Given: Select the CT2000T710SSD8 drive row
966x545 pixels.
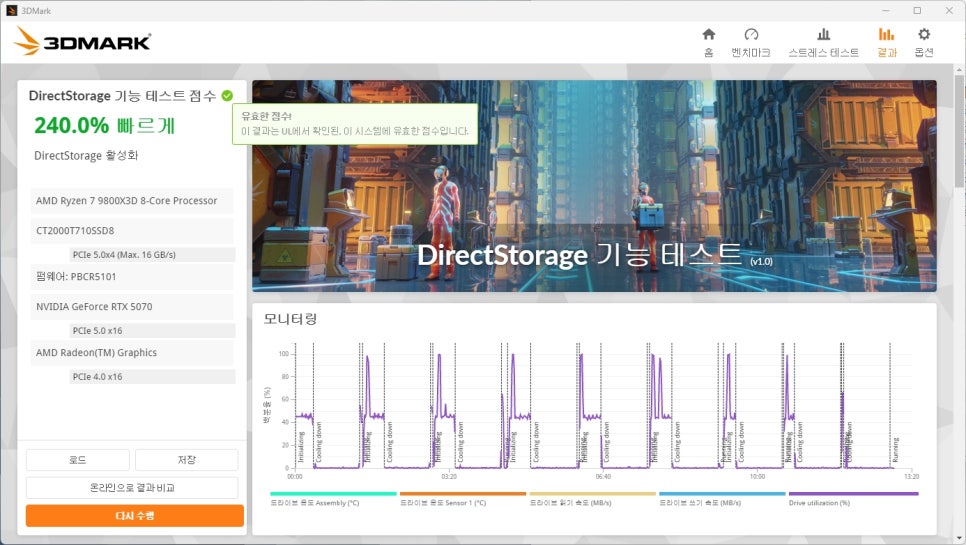Looking at the screenshot, I should (x=132, y=231).
